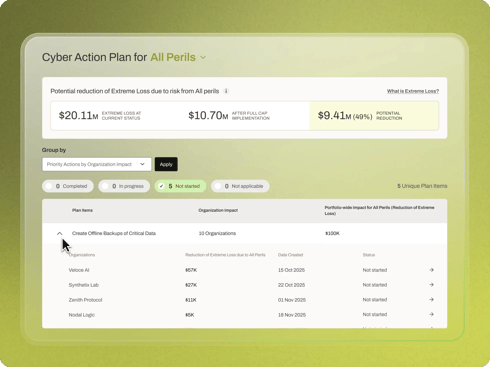490x367 pixels.
Task: Click the 01 Nov 2025 date cell
Action: click(x=292, y=300)
